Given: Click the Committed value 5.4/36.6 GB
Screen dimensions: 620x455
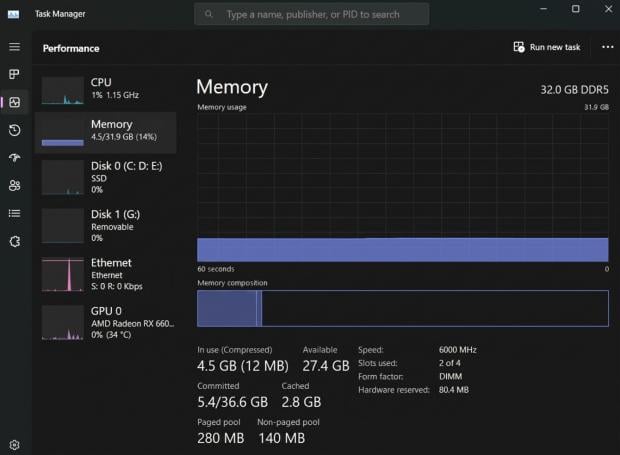Looking at the screenshot, I should point(232,402).
